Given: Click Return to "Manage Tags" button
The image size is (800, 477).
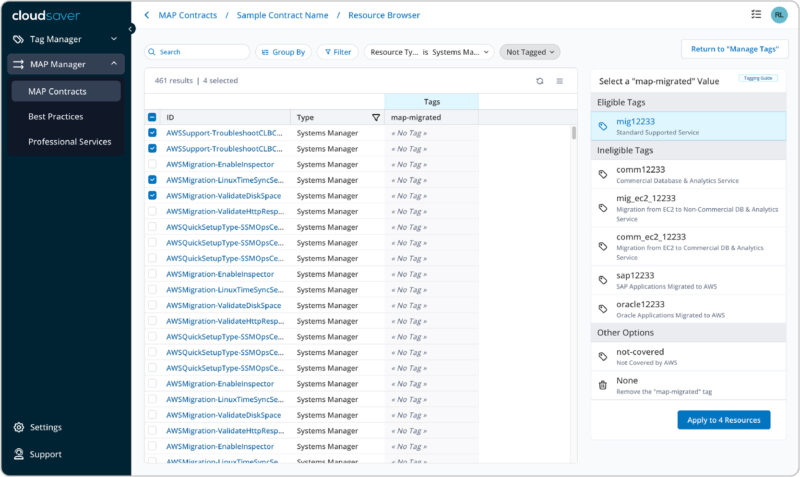Looking at the screenshot, I should (x=734, y=49).
